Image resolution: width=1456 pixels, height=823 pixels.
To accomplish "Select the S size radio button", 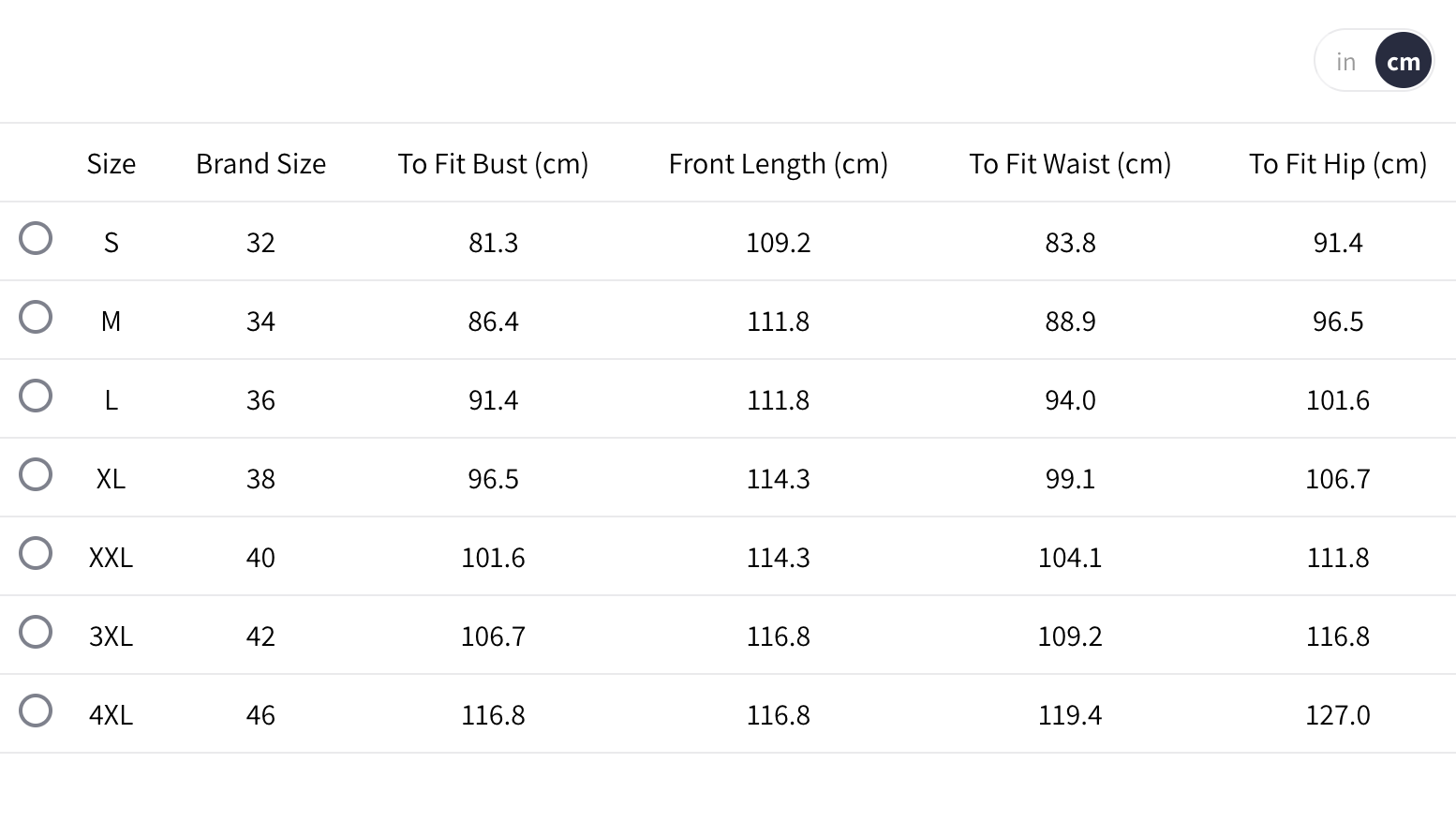I will [36, 238].
